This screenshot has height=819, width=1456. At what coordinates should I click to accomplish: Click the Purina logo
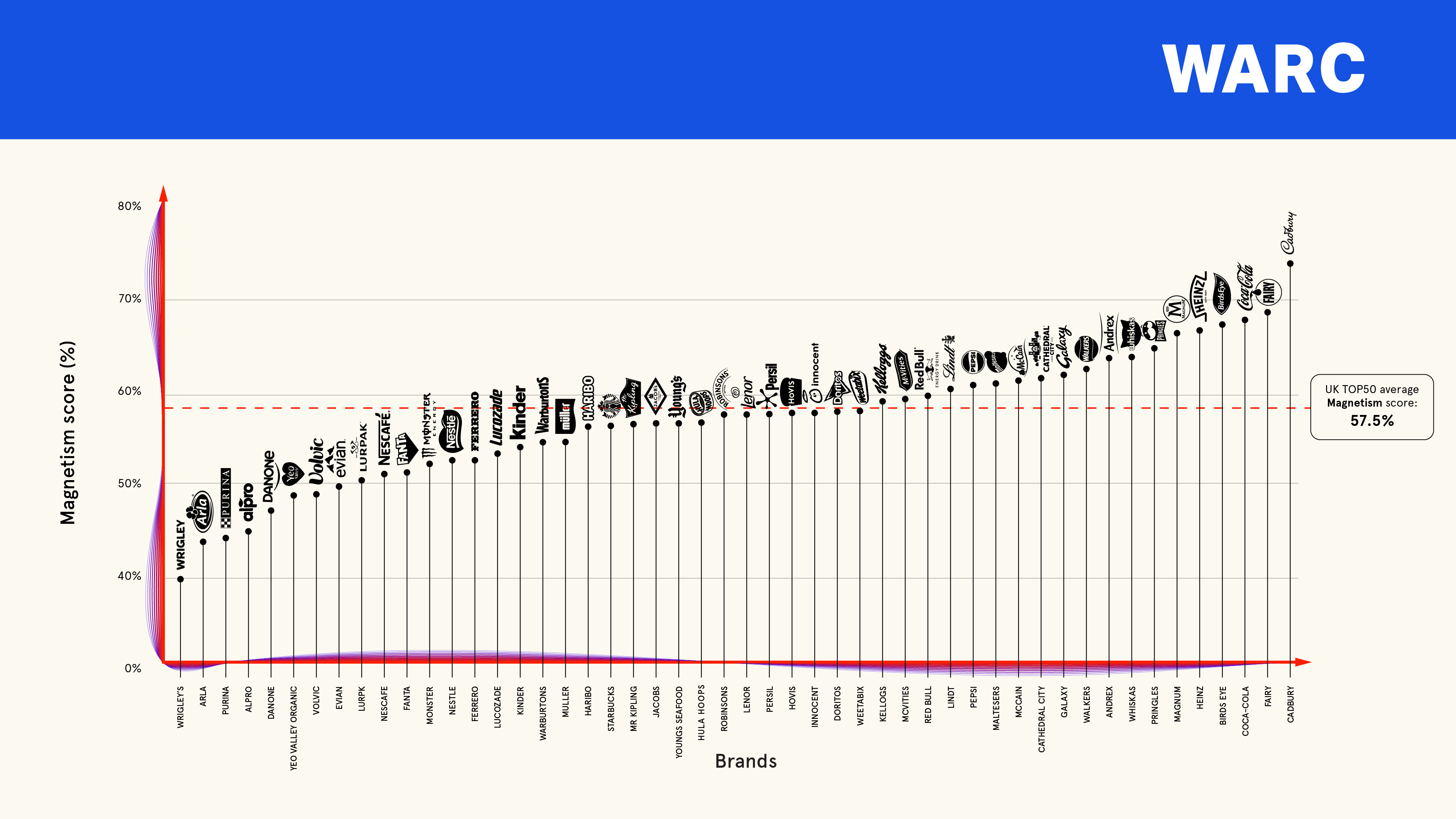226,498
